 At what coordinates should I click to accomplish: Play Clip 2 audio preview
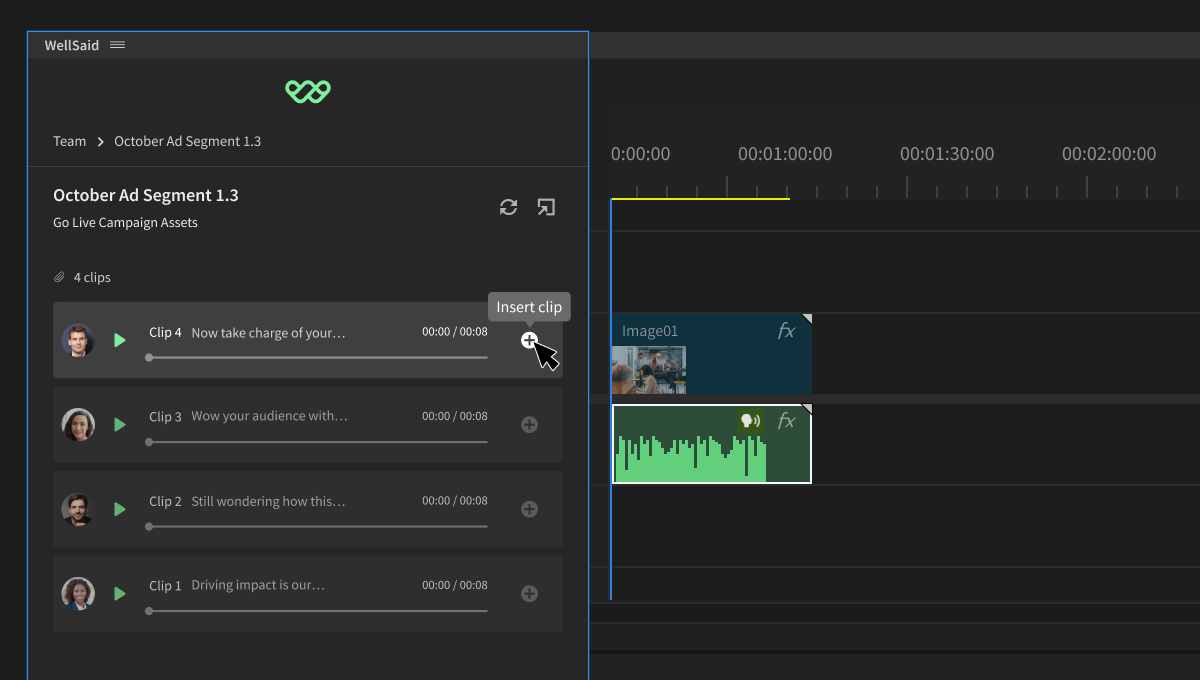120,509
